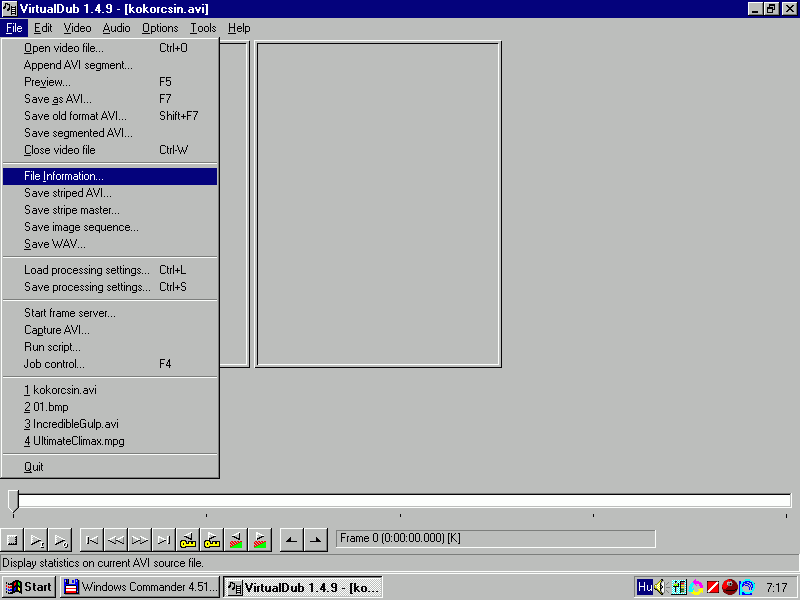Choose Quit from the File menu
The image size is (800, 600).
(x=110, y=467)
